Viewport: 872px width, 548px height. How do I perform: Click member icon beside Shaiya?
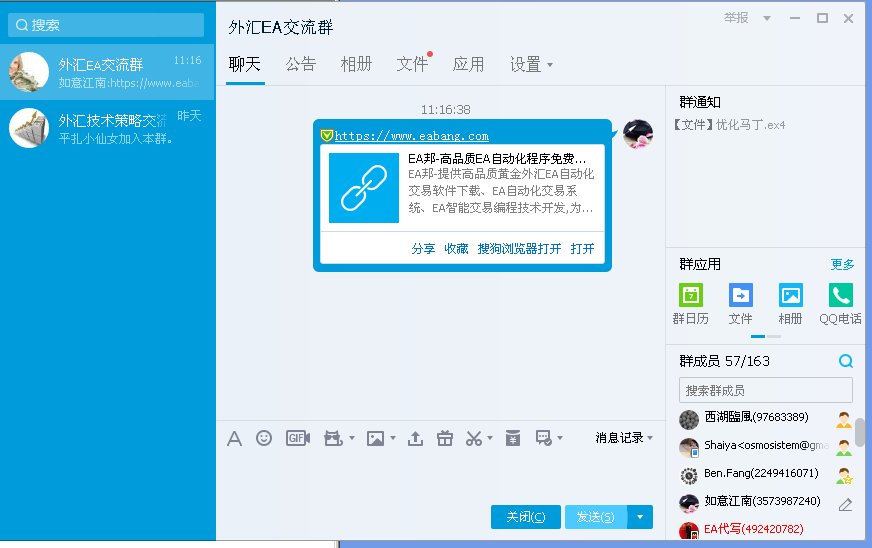844,447
